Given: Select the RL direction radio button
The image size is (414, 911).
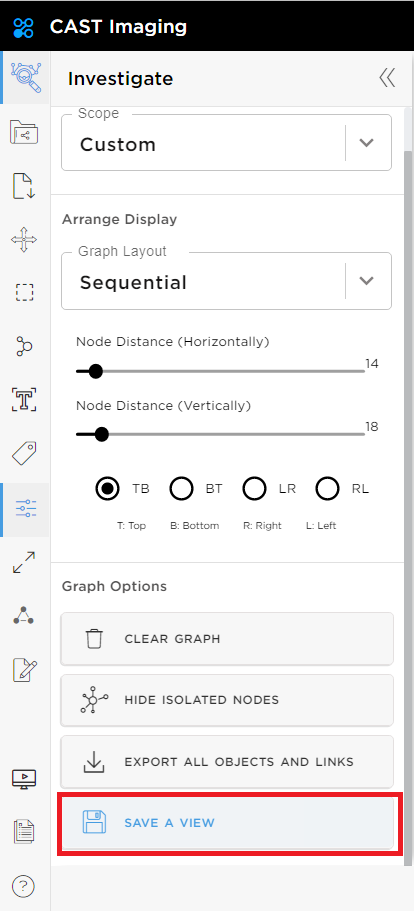Looking at the screenshot, I should click(x=327, y=489).
